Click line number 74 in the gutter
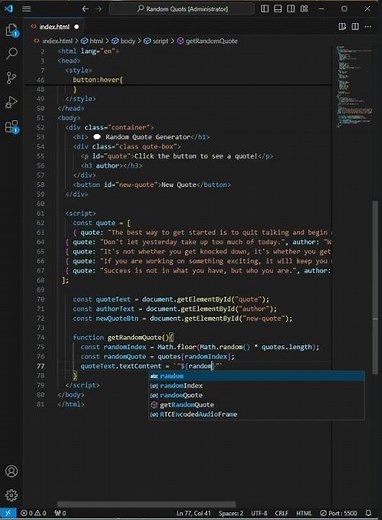382x520 pixels. tap(40, 338)
